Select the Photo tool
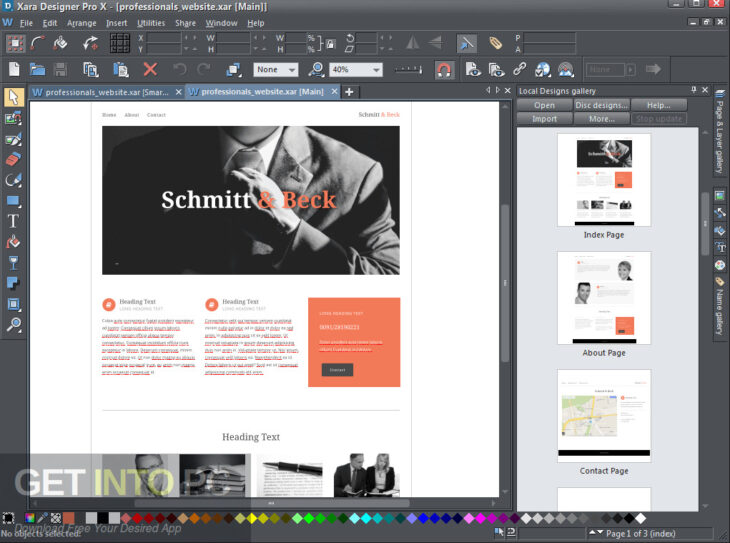The width and height of the screenshot is (730, 543). (13, 118)
